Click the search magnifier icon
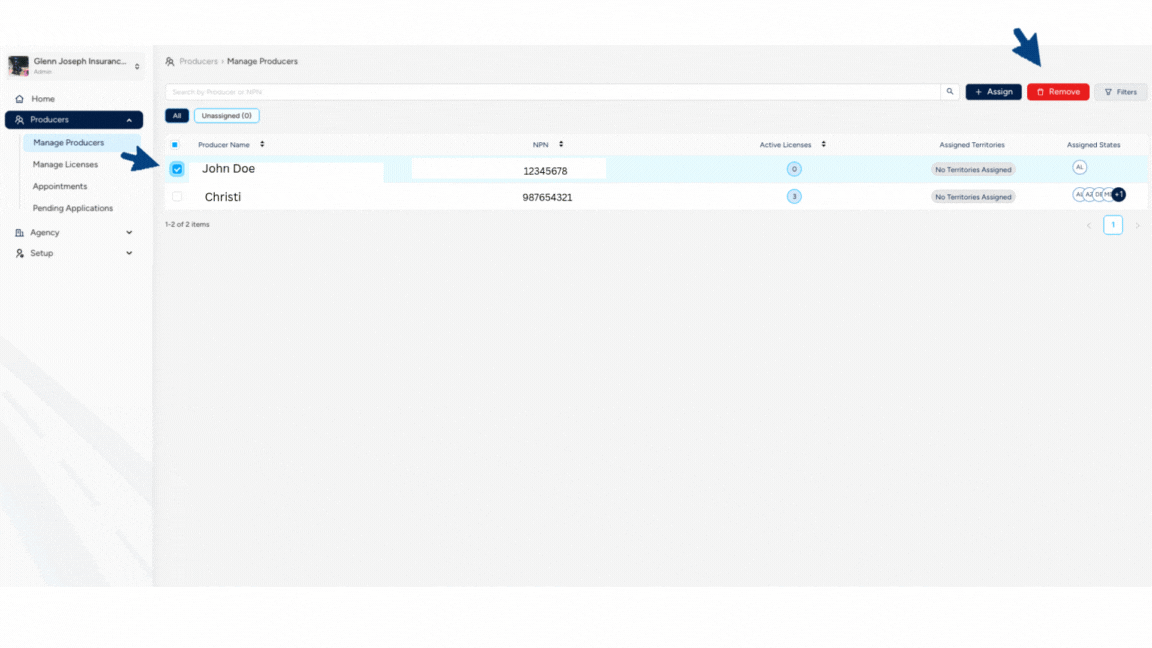The width and height of the screenshot is (1152, 648). point(950,92)
